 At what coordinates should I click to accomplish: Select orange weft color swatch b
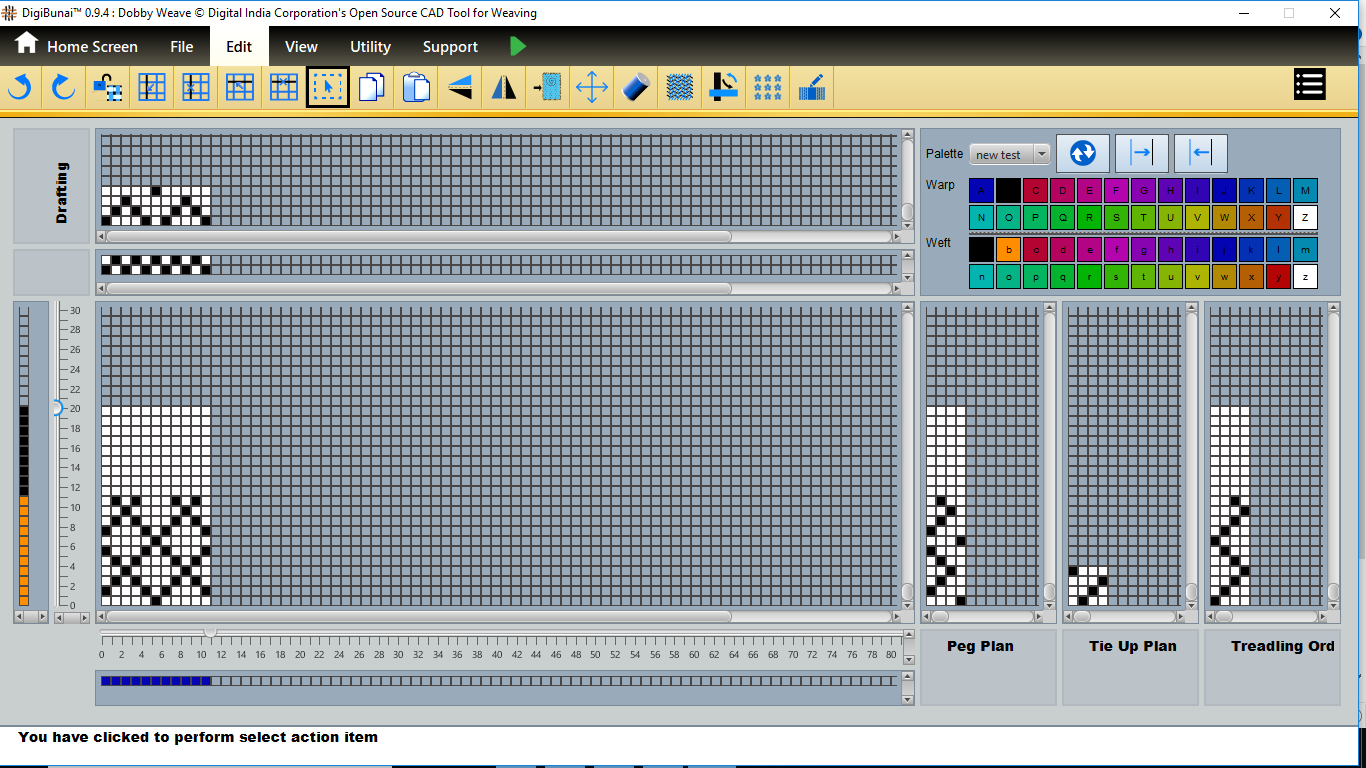click(1008, 250)
